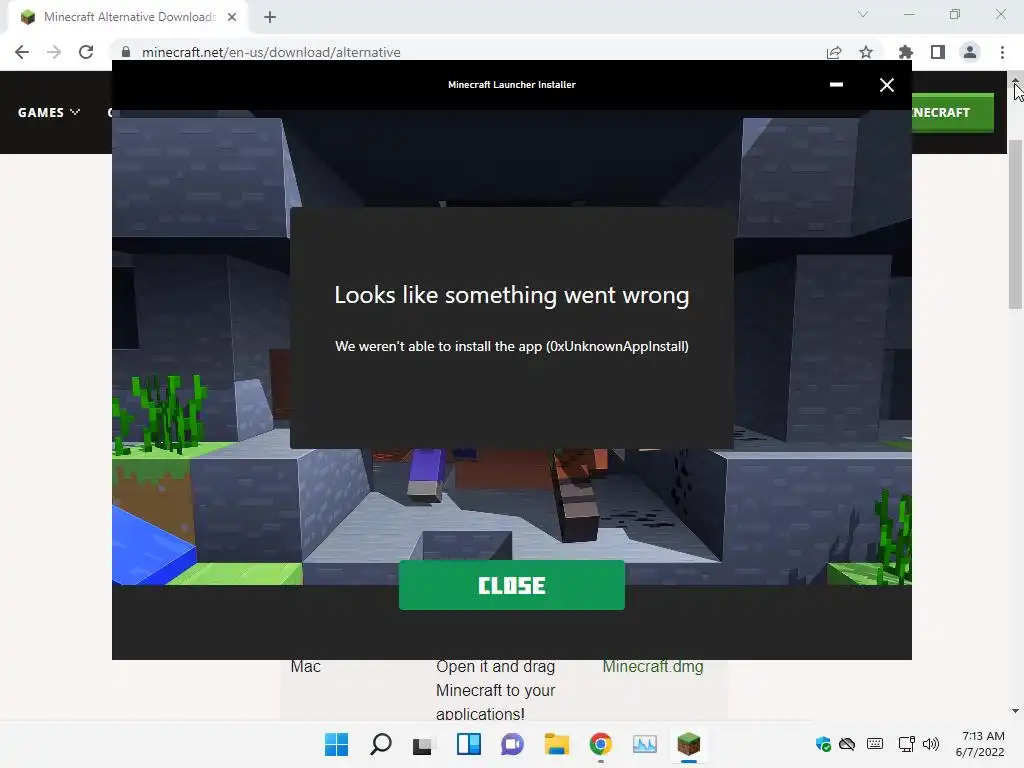
Task: Click the 'Looks like something went wrong' heading
Action: [x=511, y=295]
